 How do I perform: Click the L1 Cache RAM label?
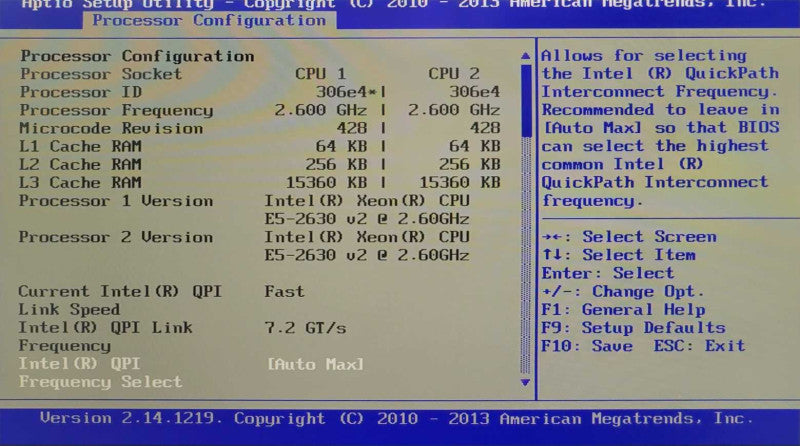click(x=80, y=147)
